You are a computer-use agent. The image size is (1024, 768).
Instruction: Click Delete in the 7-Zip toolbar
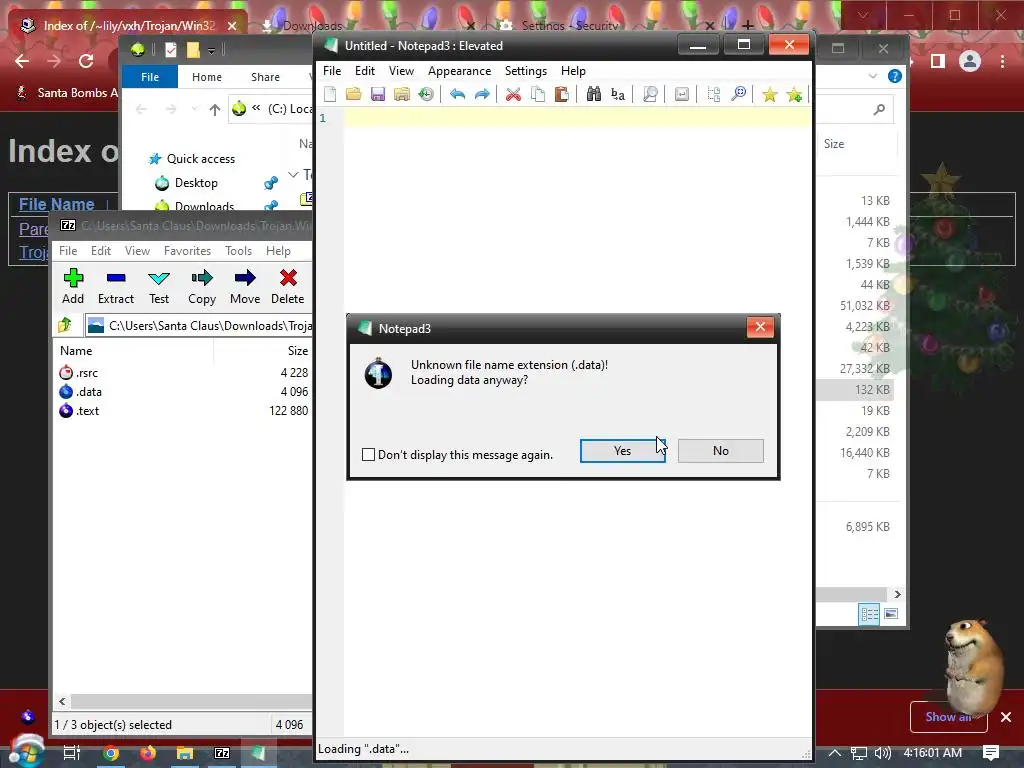[287, 287]
